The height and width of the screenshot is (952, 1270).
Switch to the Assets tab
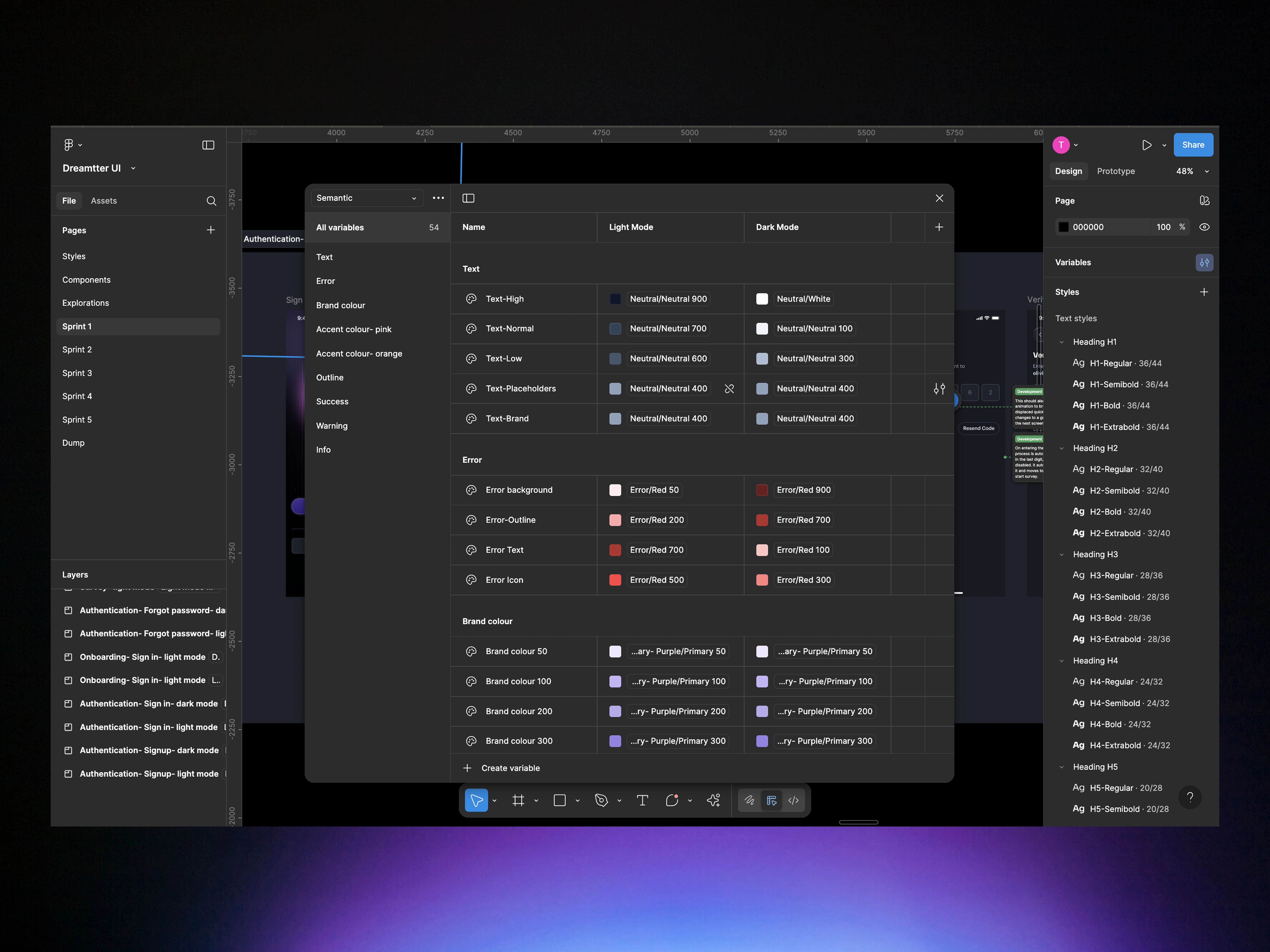(x=104, y=201)
